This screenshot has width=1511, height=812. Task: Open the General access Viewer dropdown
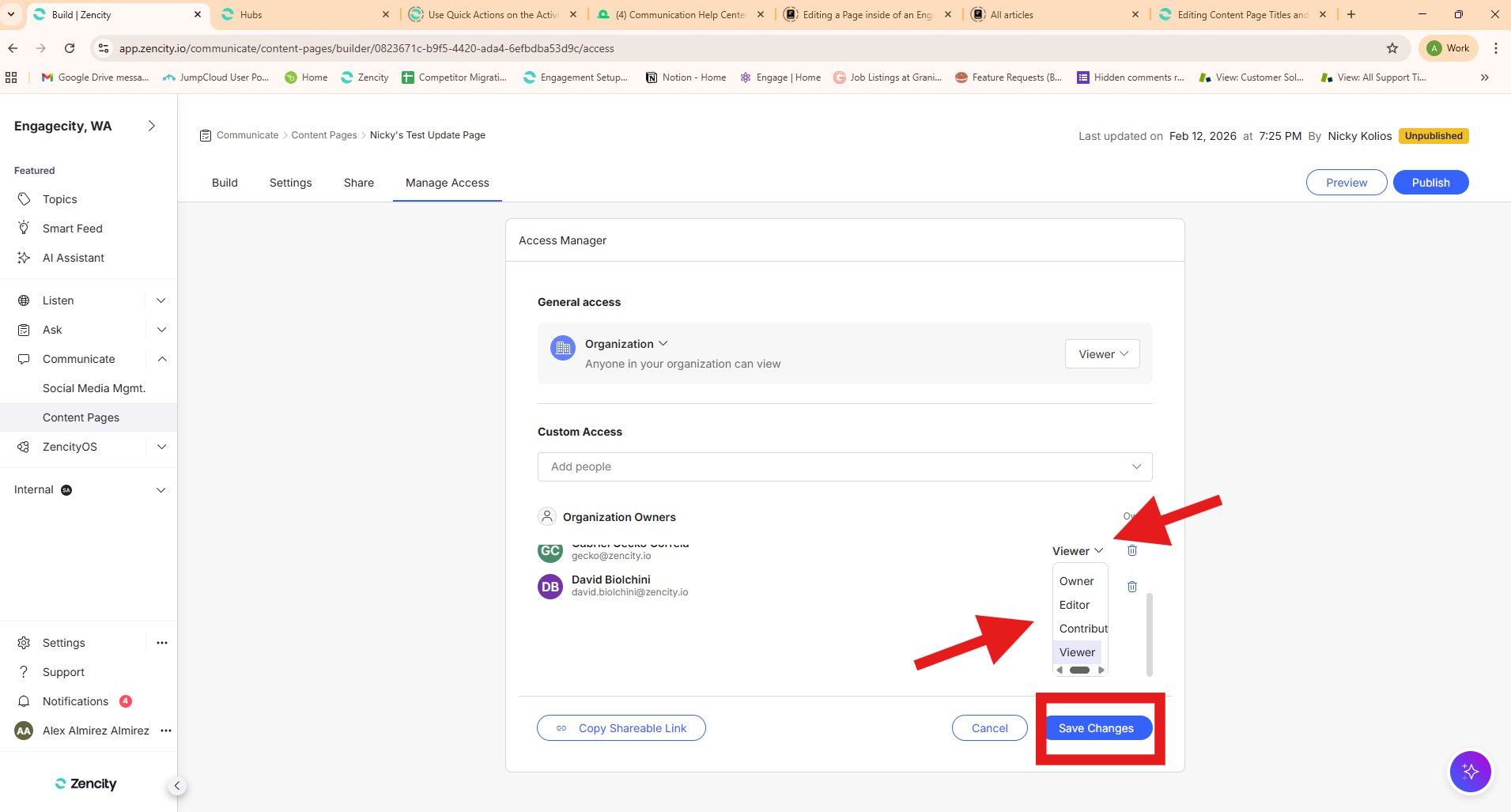1102,354
